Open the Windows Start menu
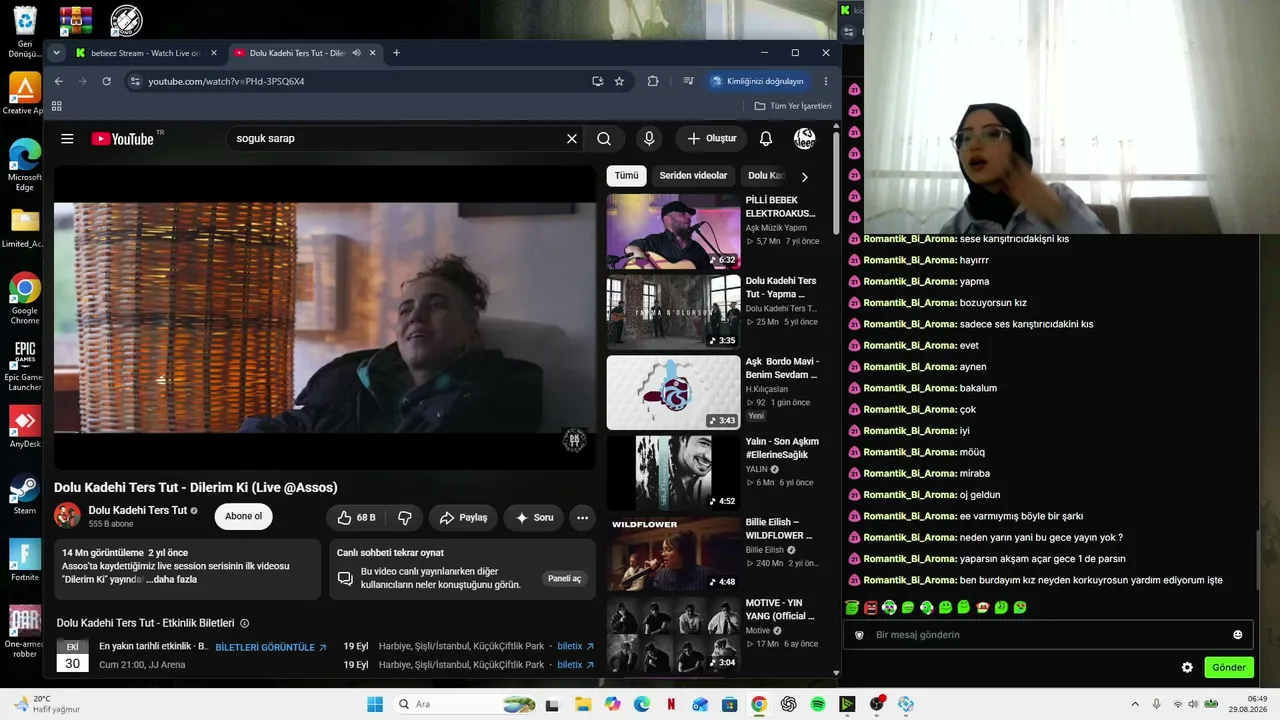The width and height of the screenshot is (1280, 720). click(x=375, y=704)
